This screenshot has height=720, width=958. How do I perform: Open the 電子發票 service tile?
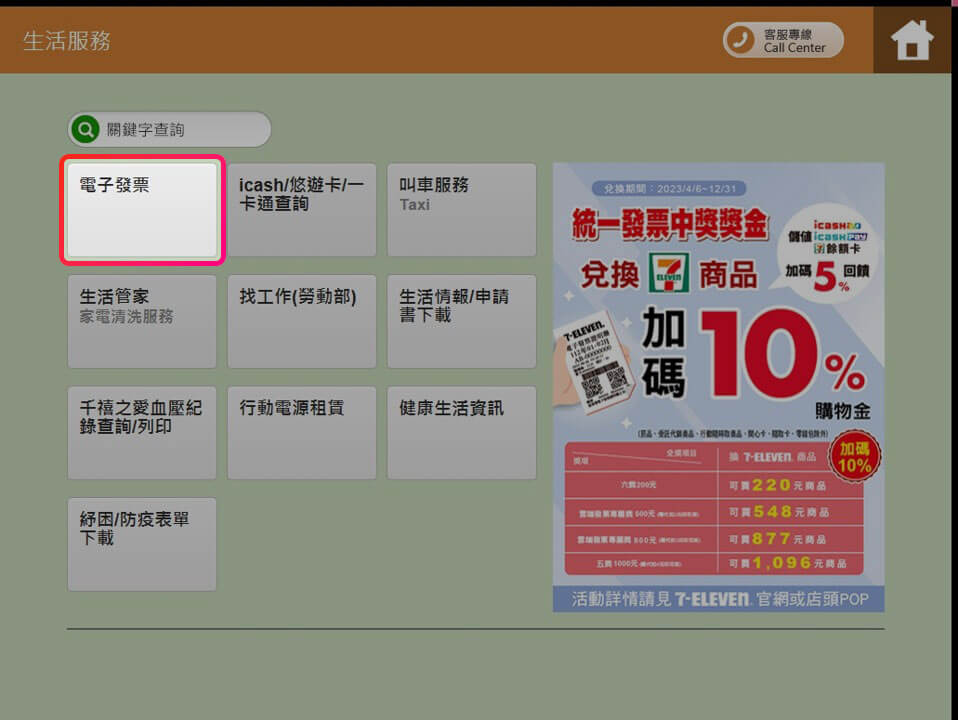pyautogui.click(x=142, y=210)
